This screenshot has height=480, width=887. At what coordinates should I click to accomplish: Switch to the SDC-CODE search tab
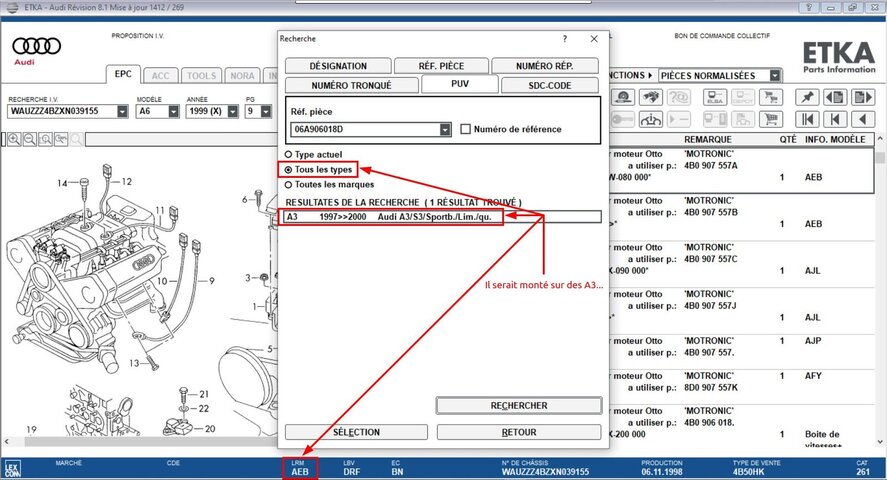tap(550, 85)
